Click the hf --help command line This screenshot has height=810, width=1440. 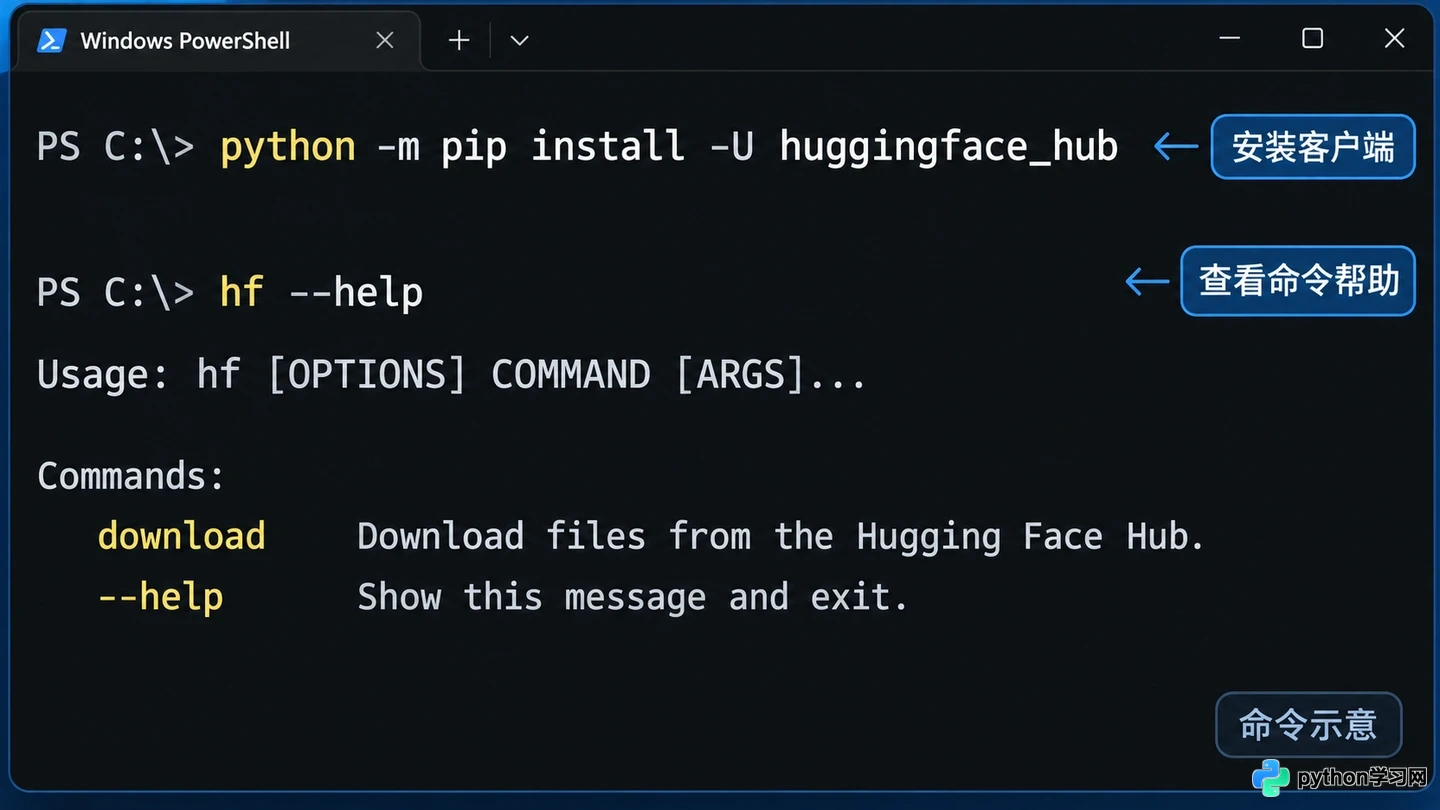click(322, 292)
